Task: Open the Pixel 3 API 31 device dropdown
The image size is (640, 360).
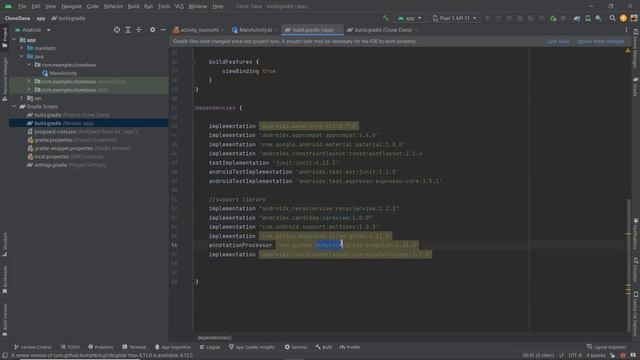Action: (x=454, y=18)
